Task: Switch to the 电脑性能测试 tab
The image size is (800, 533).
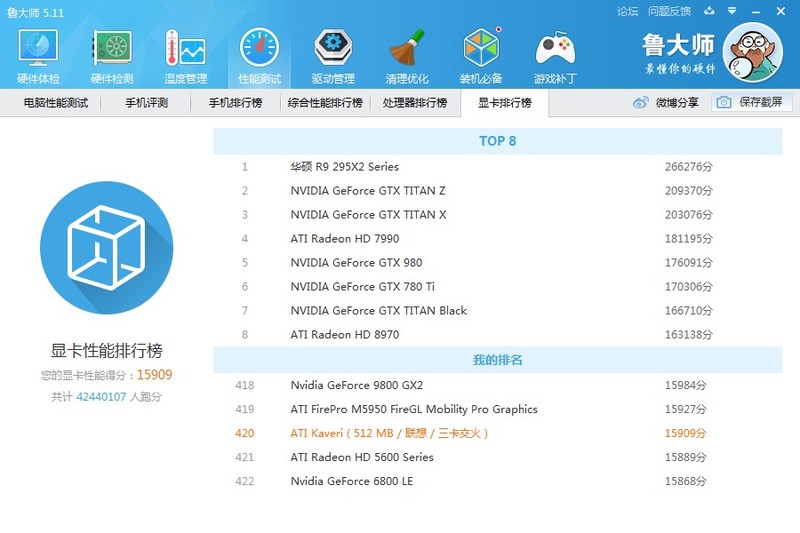Action: [56, 103]
